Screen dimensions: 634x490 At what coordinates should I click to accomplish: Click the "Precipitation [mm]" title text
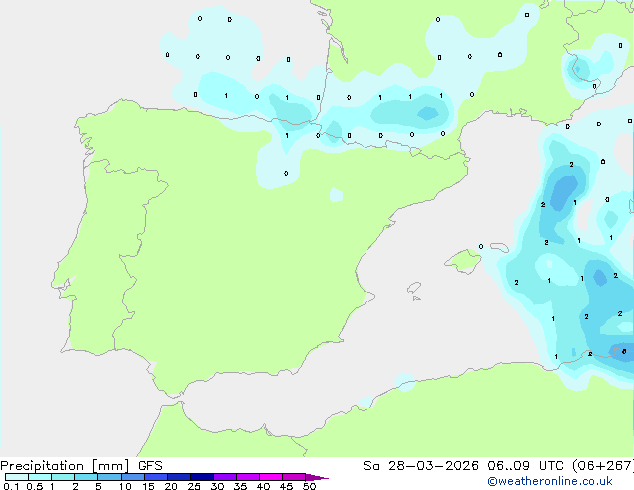tap(65, 466)
